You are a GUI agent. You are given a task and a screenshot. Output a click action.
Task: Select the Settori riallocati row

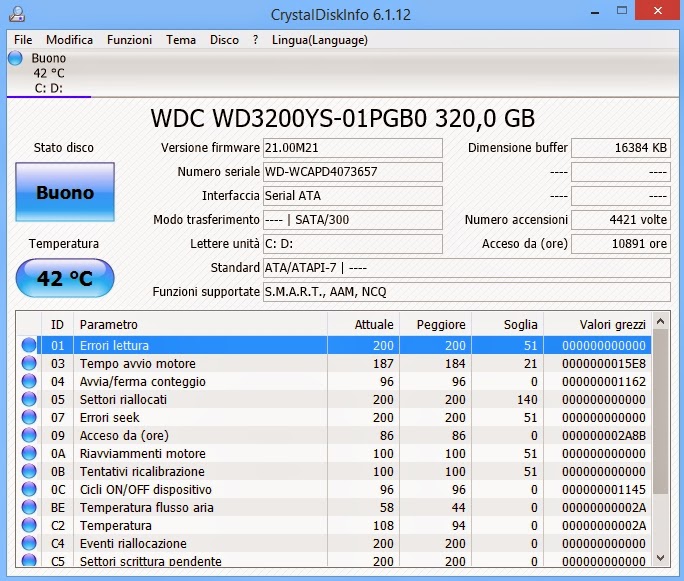tap(334, 399)
